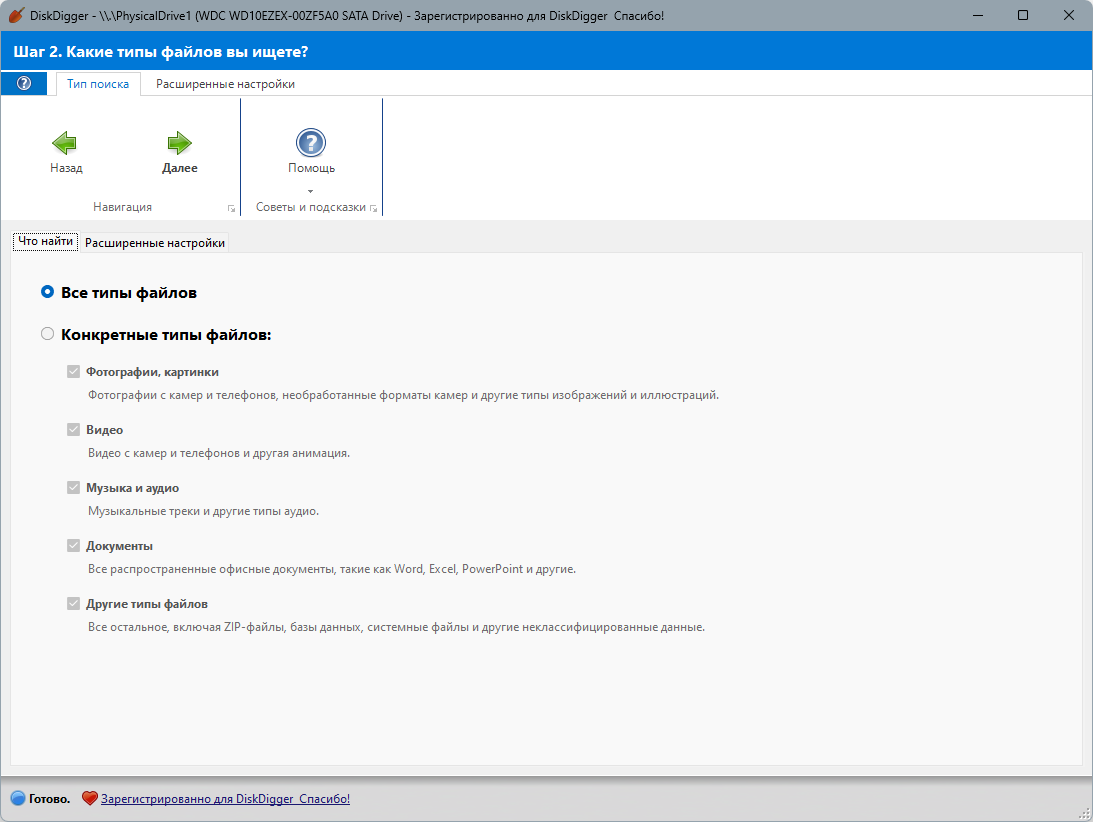Open the Расширенные настройки ribbon tab
Screen dimensions: 1093x822
pos(225,84)
